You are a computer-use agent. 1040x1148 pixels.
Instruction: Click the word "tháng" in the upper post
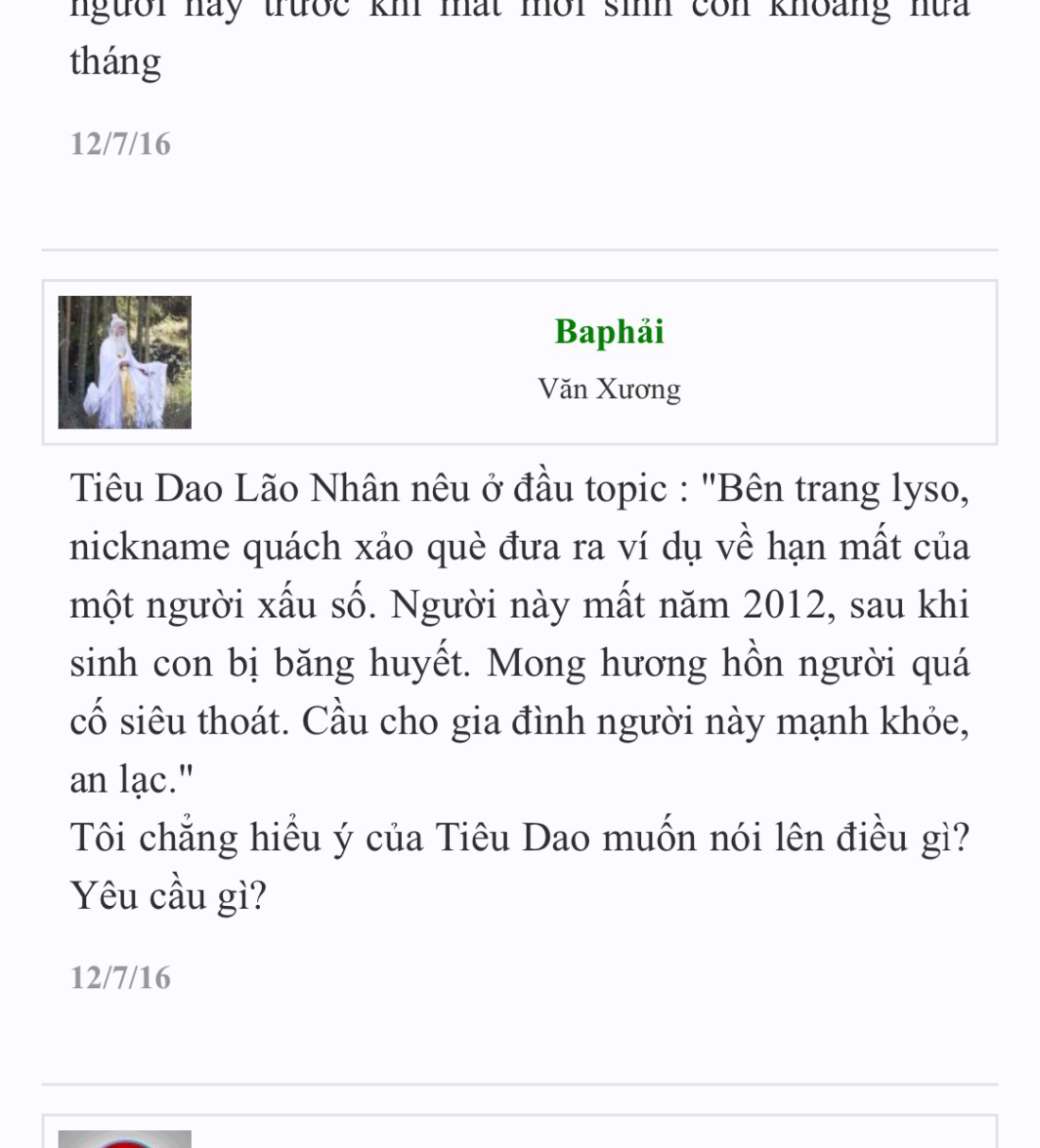coord(115,62)
